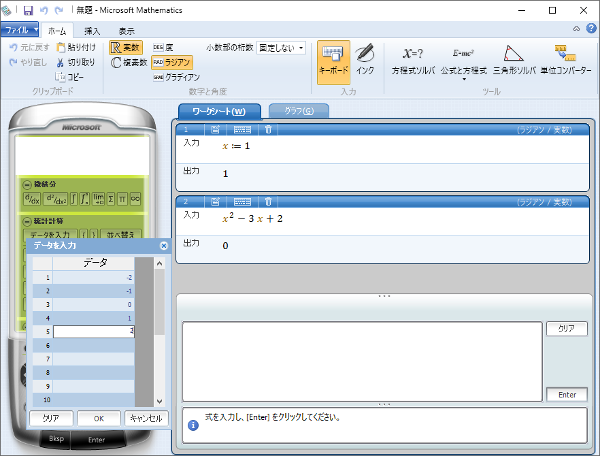Click data dialog scrollbar up arrow

pyautogui.click(x=160, y=263)
